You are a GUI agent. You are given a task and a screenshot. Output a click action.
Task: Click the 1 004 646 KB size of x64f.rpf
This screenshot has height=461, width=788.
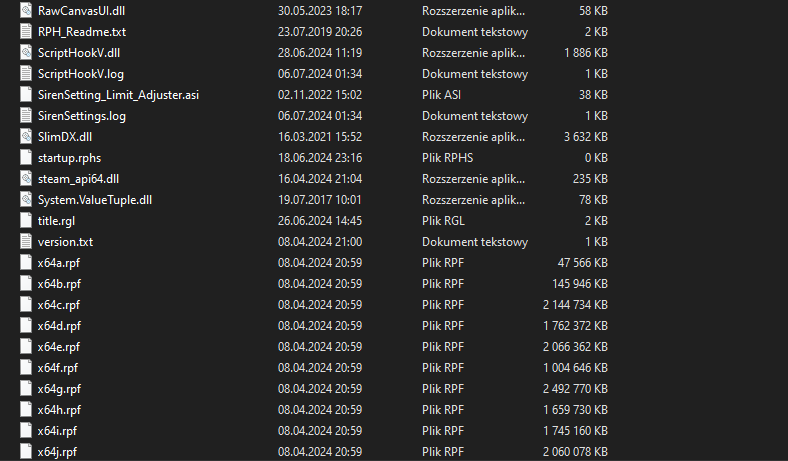[x=575, y=367]
